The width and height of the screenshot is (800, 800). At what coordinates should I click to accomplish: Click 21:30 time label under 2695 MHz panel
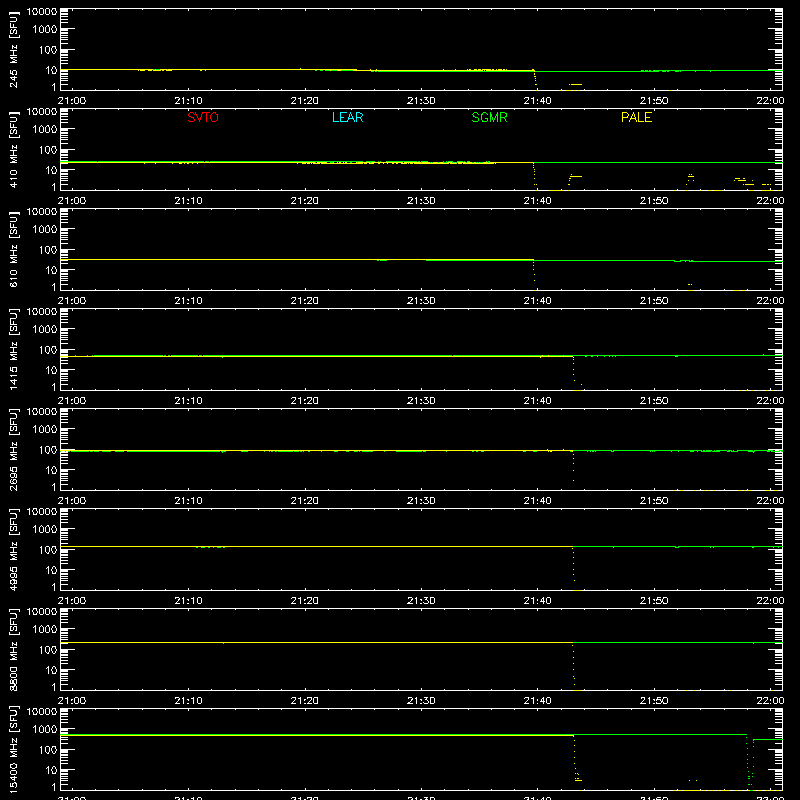(x=421, y=501)
